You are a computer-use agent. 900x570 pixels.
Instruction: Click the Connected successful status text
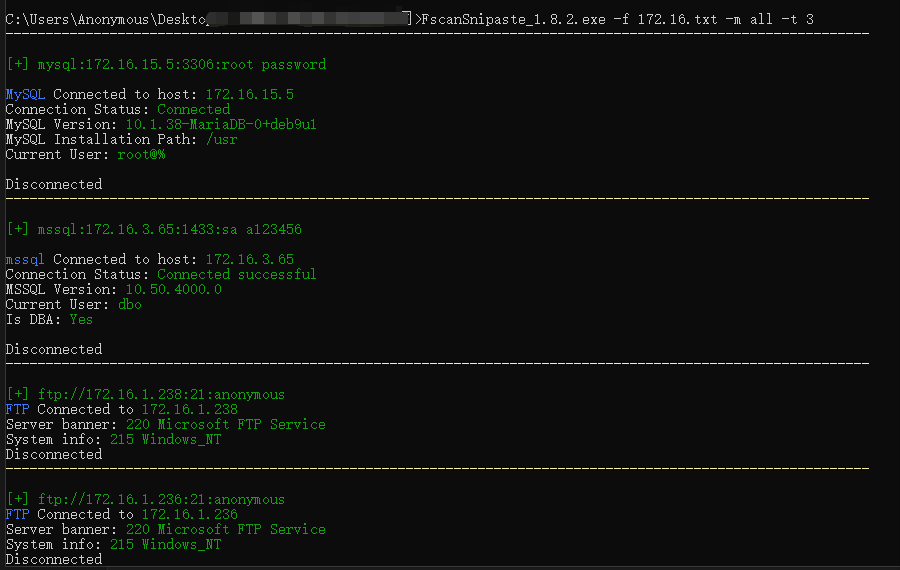coord(236,274)
